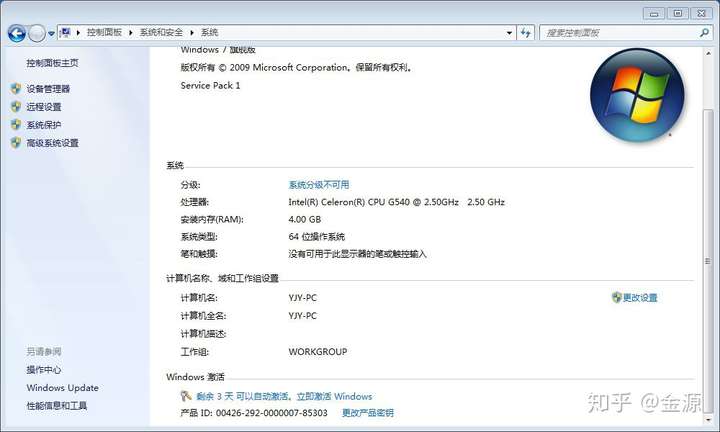Open 性能信息和工具 link
The image size is (720, 432).
(56, 406)
